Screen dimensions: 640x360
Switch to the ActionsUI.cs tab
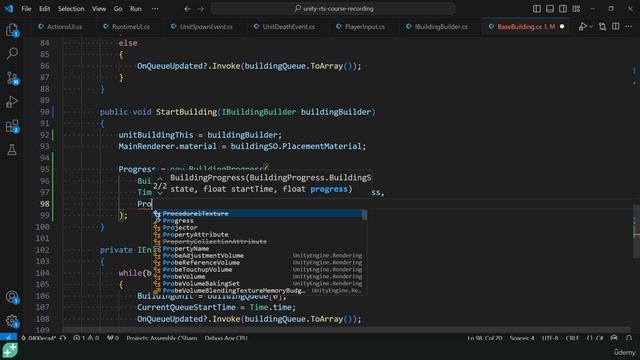60,27
